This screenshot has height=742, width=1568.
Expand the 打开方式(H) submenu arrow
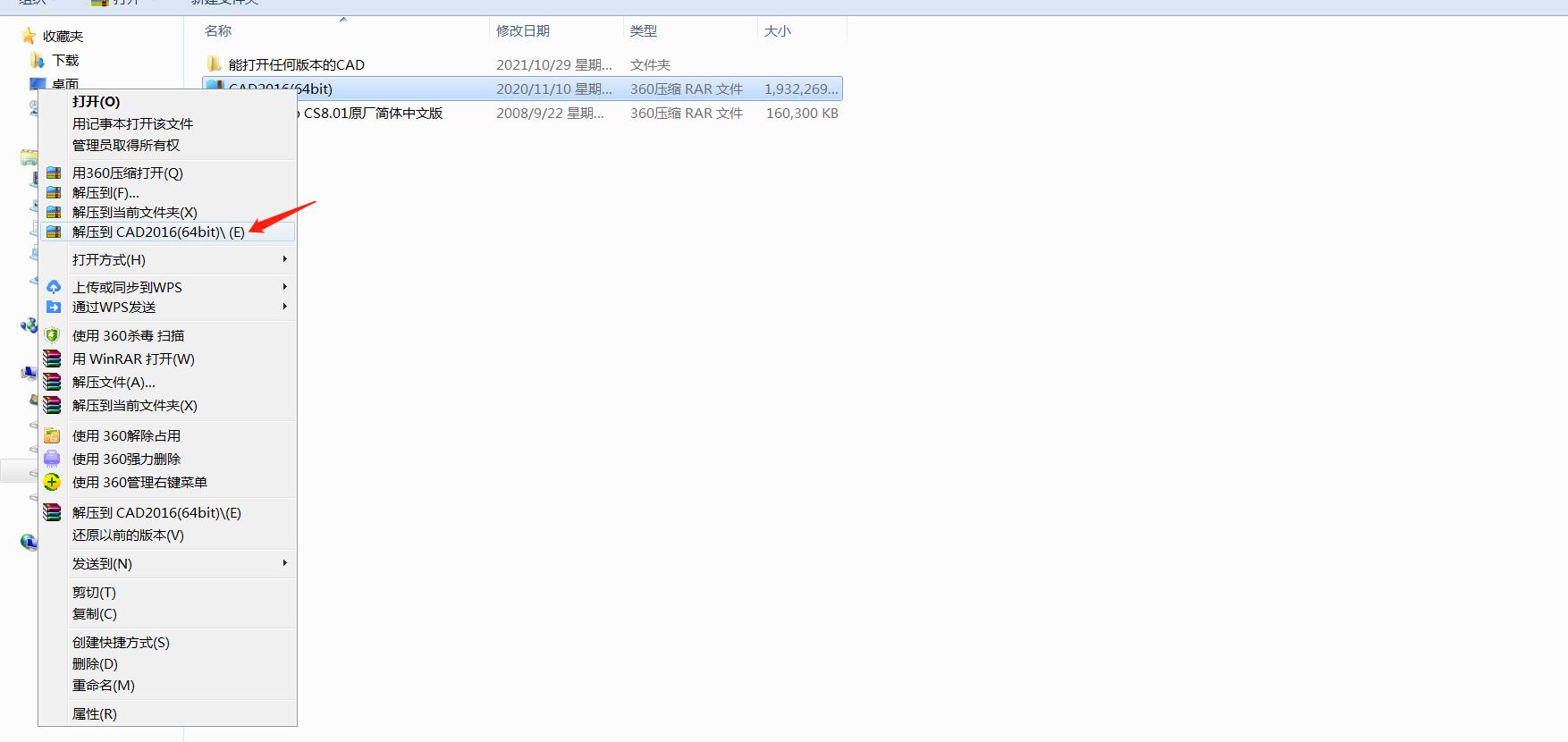pyautogui.click(x=284, y=259)
